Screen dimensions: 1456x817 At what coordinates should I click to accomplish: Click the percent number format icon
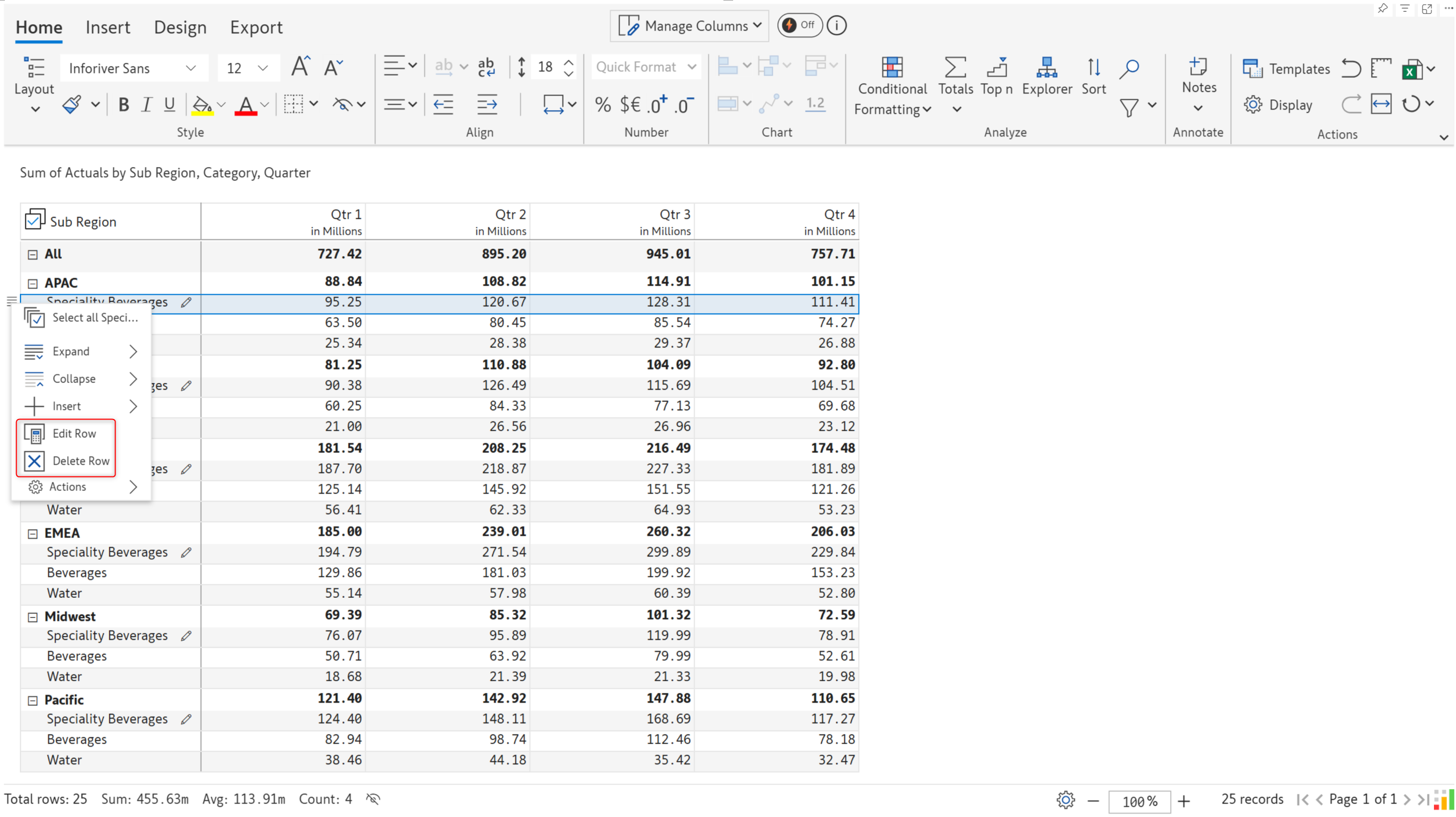pos(603,105)
